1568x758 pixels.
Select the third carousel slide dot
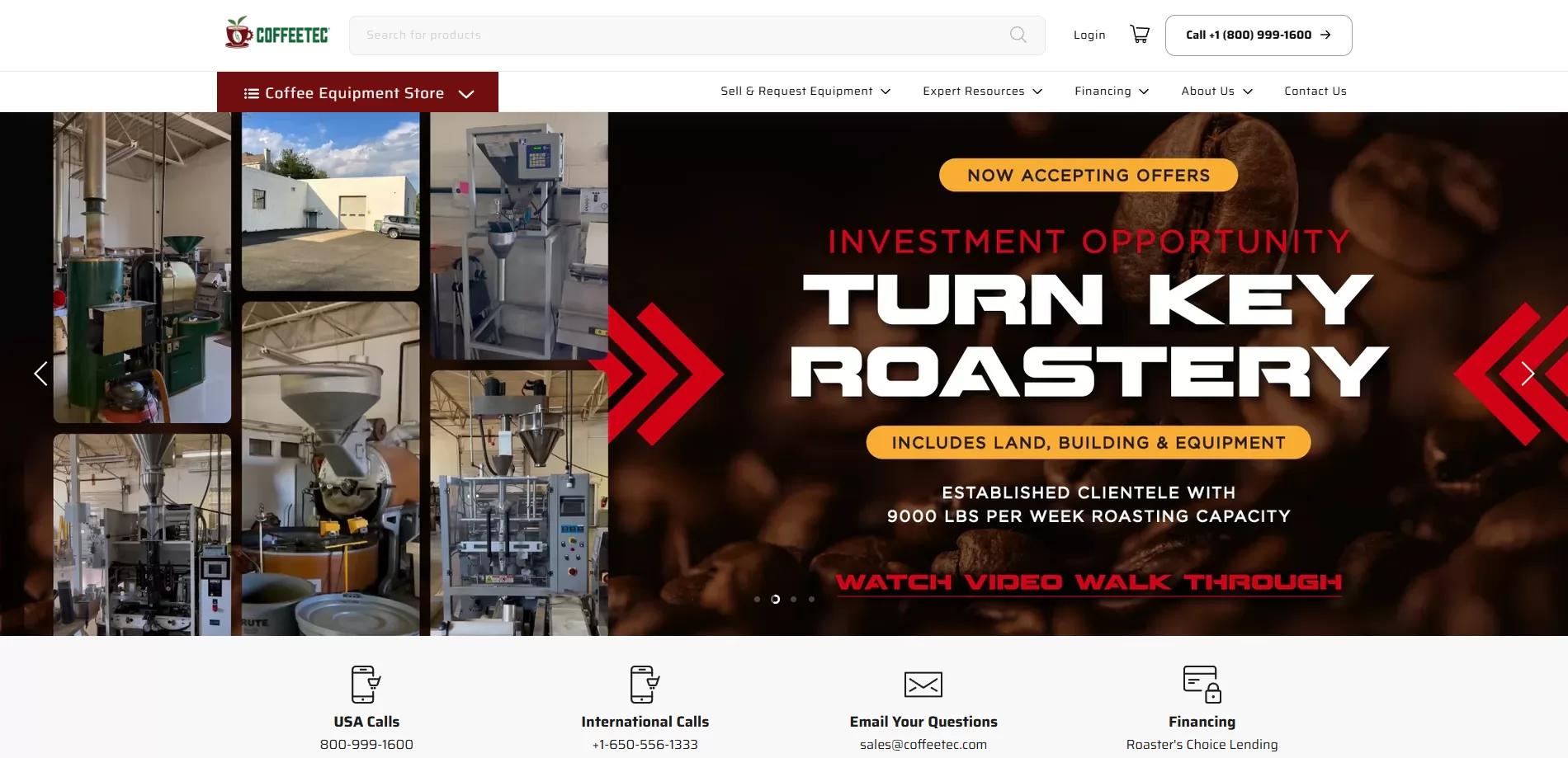coord(793,600)
